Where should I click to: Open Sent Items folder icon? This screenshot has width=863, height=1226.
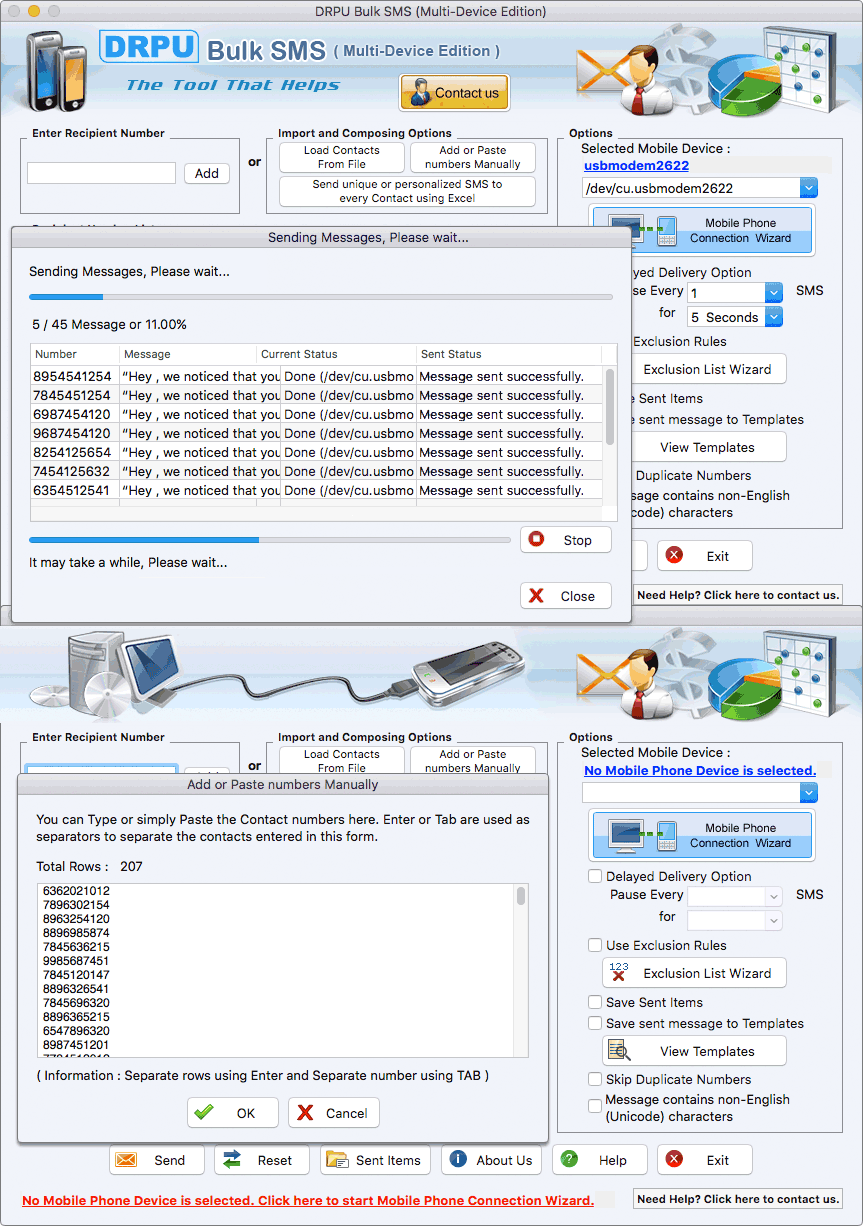click(338, 1160)
